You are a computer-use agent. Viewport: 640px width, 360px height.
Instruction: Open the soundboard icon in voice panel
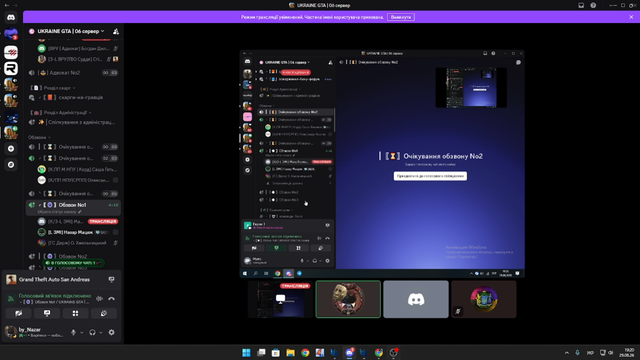[104, 313]
